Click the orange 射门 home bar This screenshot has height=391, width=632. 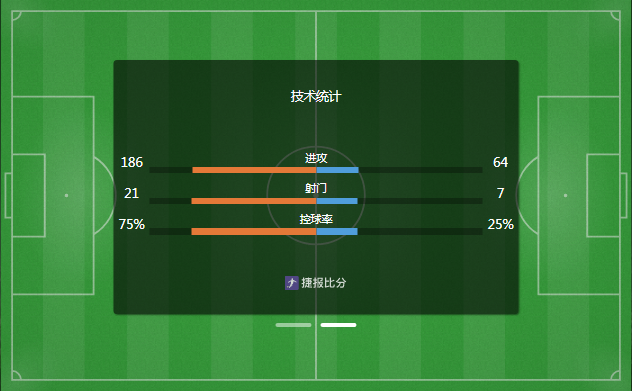(254, 201)
